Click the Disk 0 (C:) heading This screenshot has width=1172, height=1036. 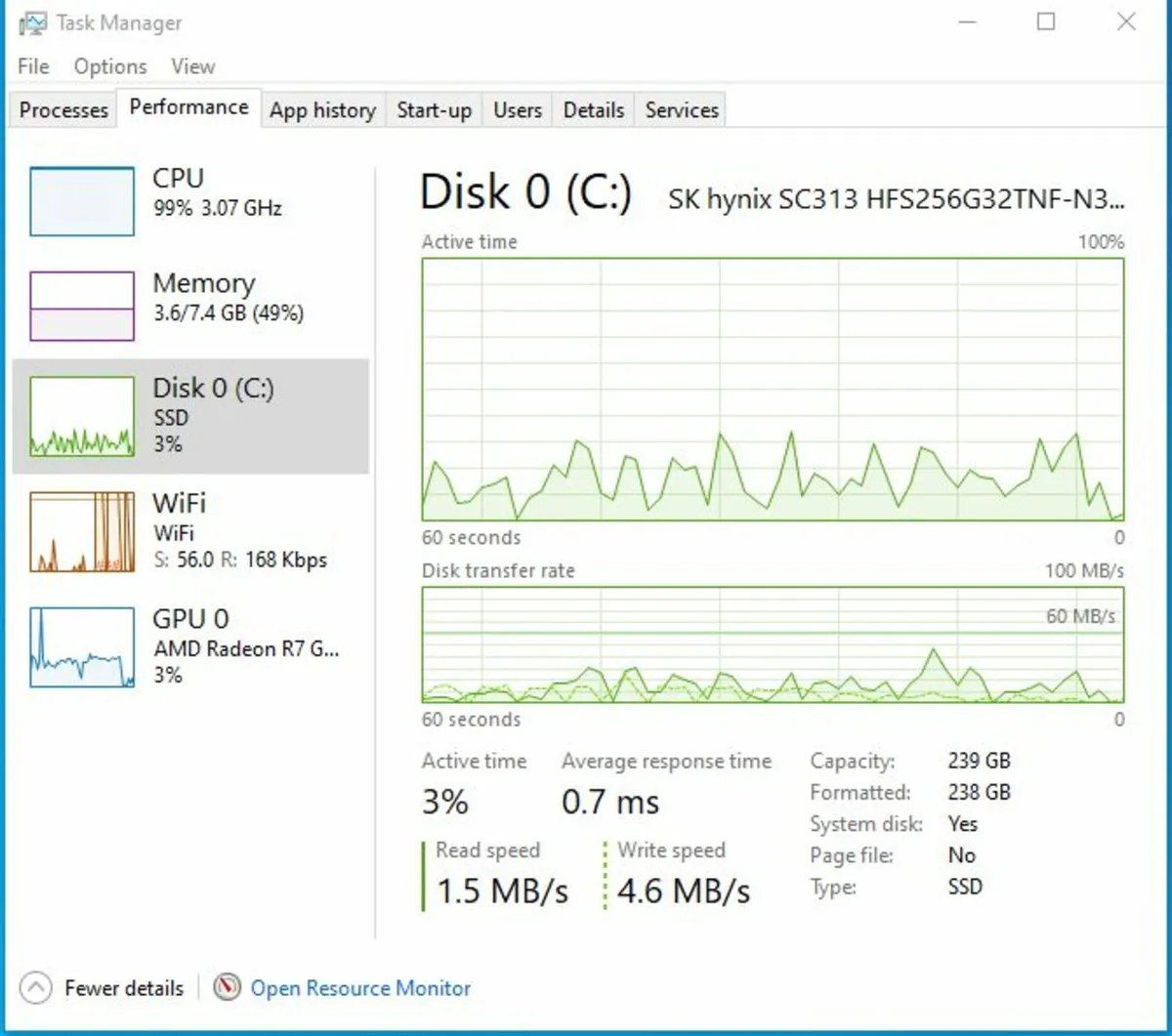tap(525, 191)
